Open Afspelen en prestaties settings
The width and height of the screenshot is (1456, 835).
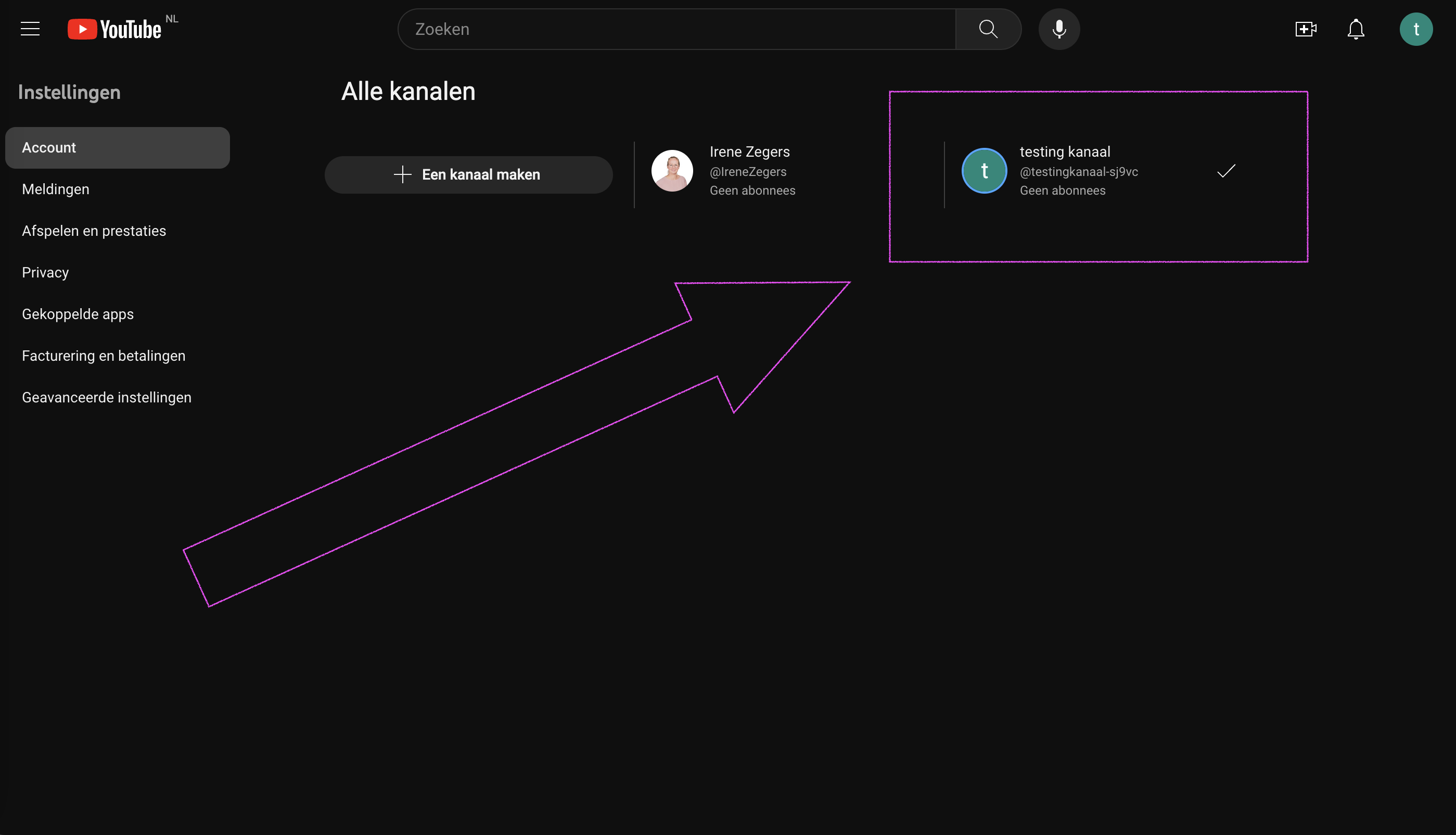click(118, 231)
